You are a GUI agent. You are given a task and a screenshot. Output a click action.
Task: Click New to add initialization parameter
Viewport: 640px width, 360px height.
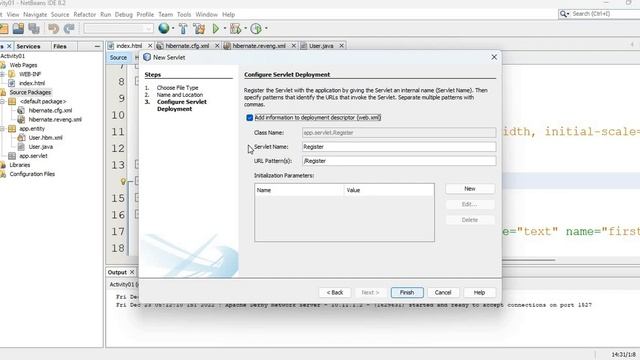click(x=470, y=189)
